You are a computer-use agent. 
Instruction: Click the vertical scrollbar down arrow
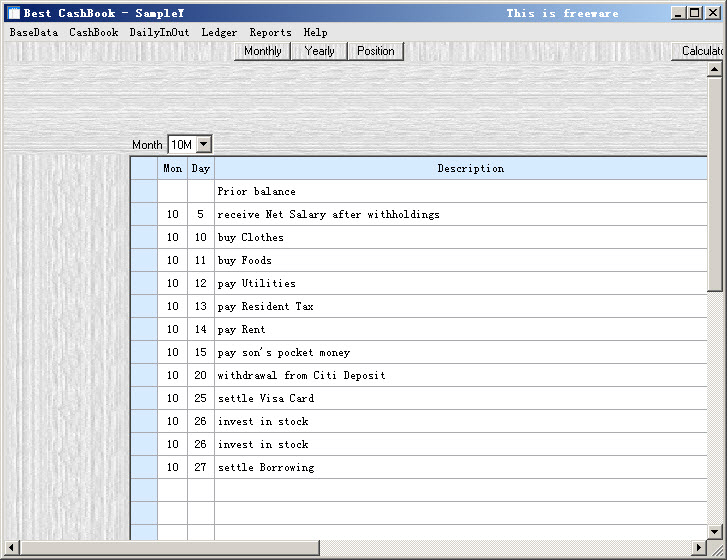[x=714, y=532]
